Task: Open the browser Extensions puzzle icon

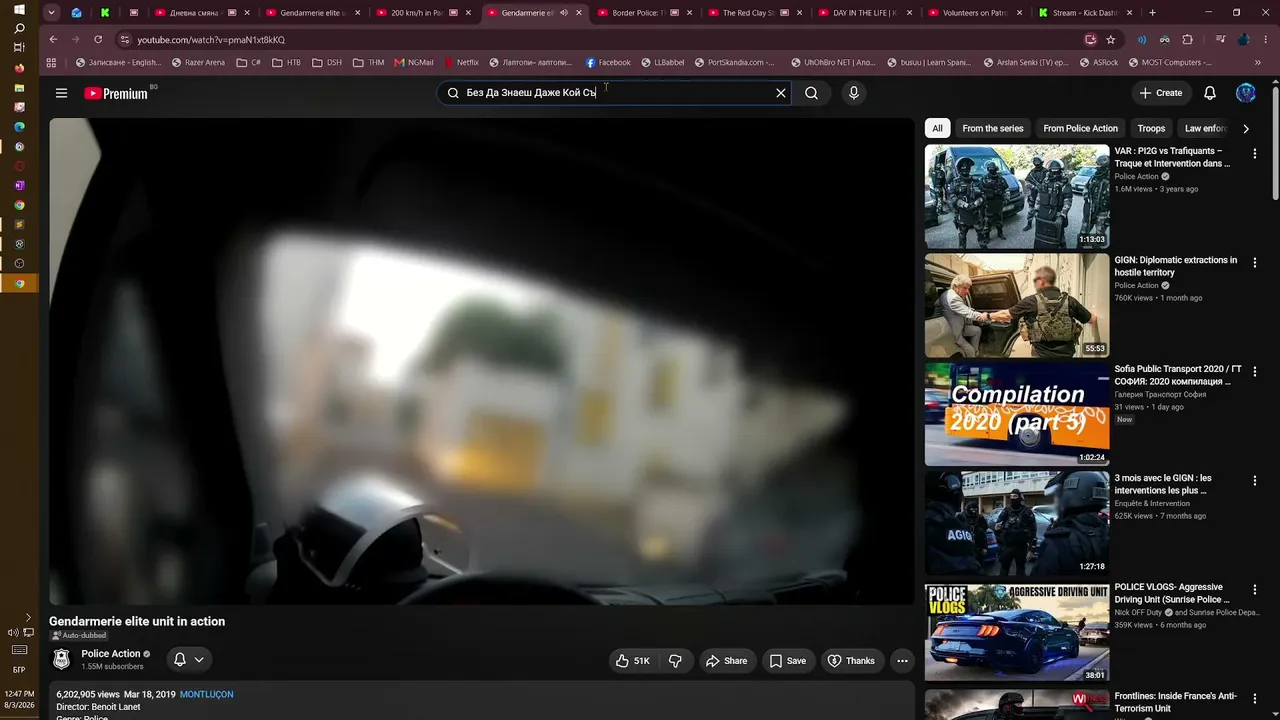Action: coord(1188,40)
